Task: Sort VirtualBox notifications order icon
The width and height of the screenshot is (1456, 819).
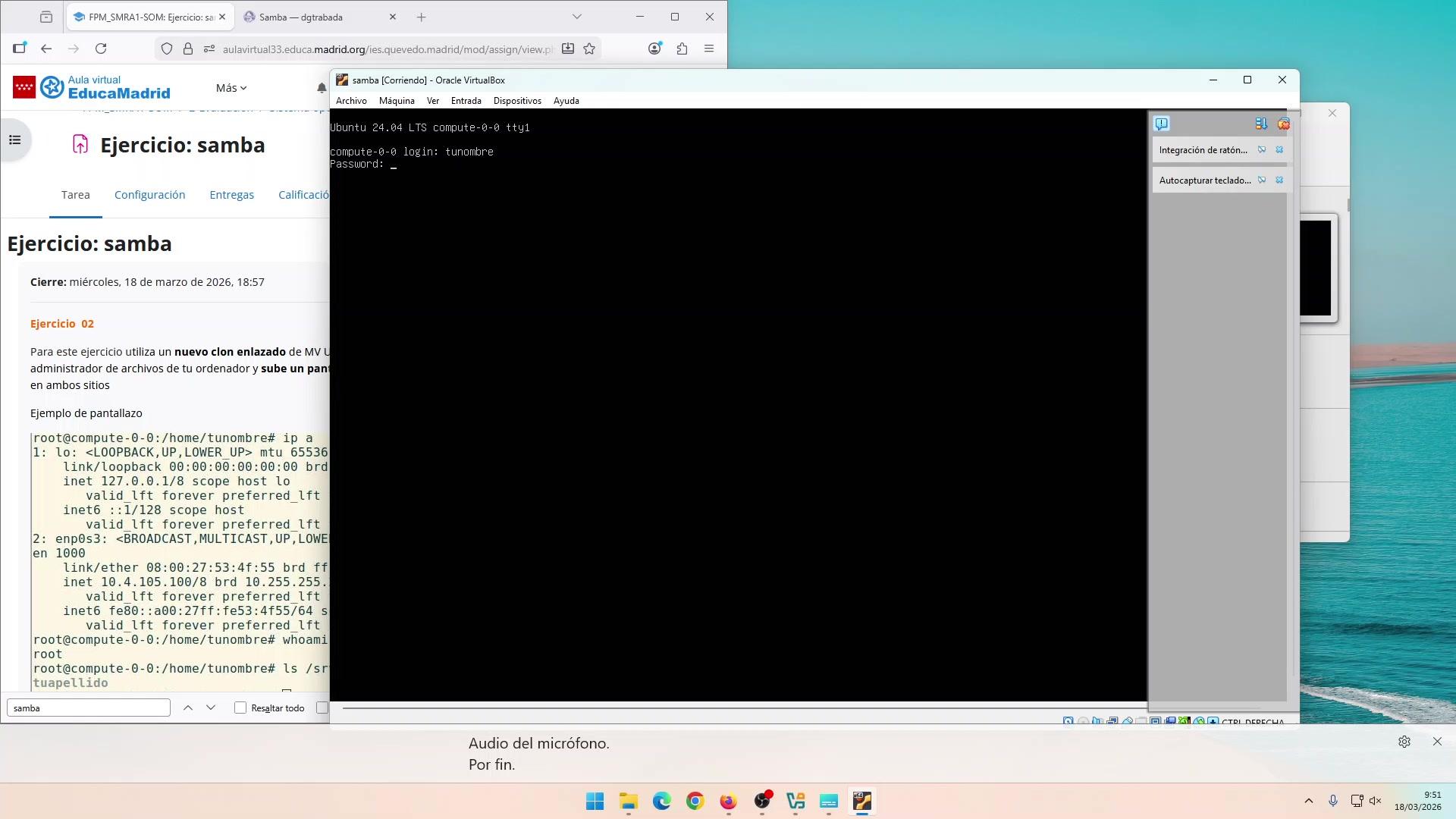Action: click(1261, 124)
